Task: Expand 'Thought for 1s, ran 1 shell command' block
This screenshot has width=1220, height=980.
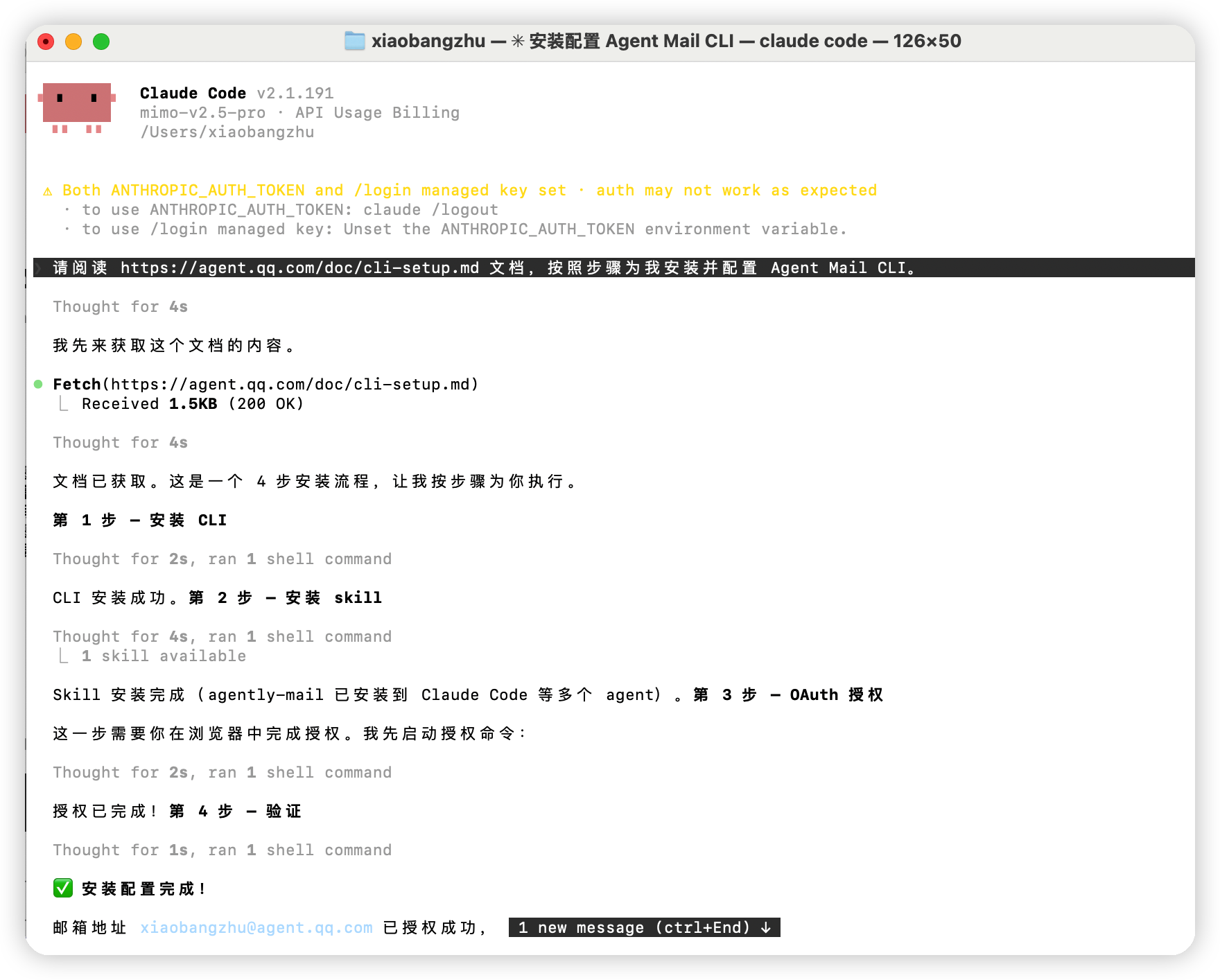Action: [223, 850]
